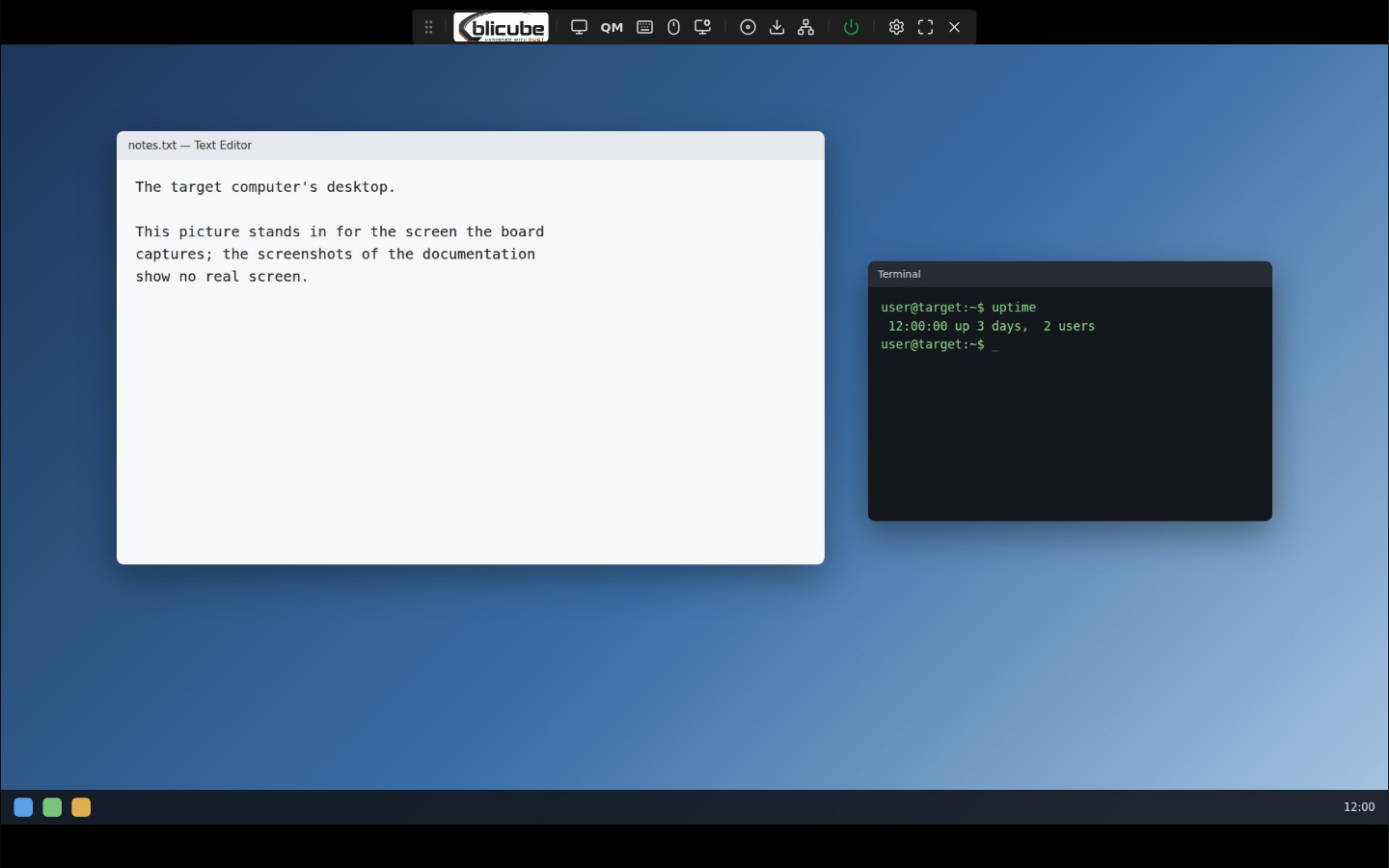Viewport: 1389px width, 868px height.
Task: Click the line starting "This picture stands in"
Action: (x=340, y=231)
